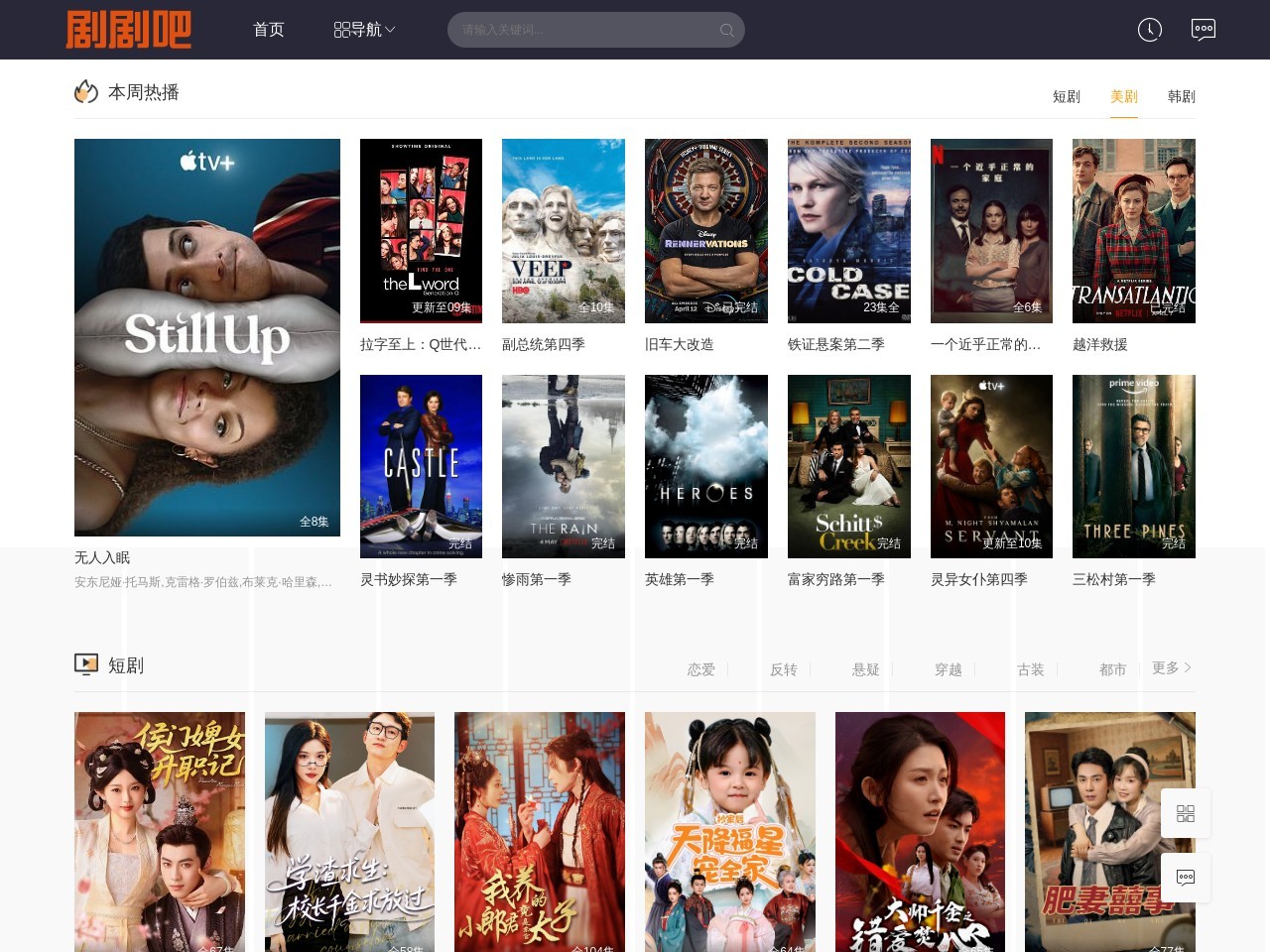This screenshot has width=1270, height=952.
Task: Open the message icon in header
Action: coord(1203,30)
